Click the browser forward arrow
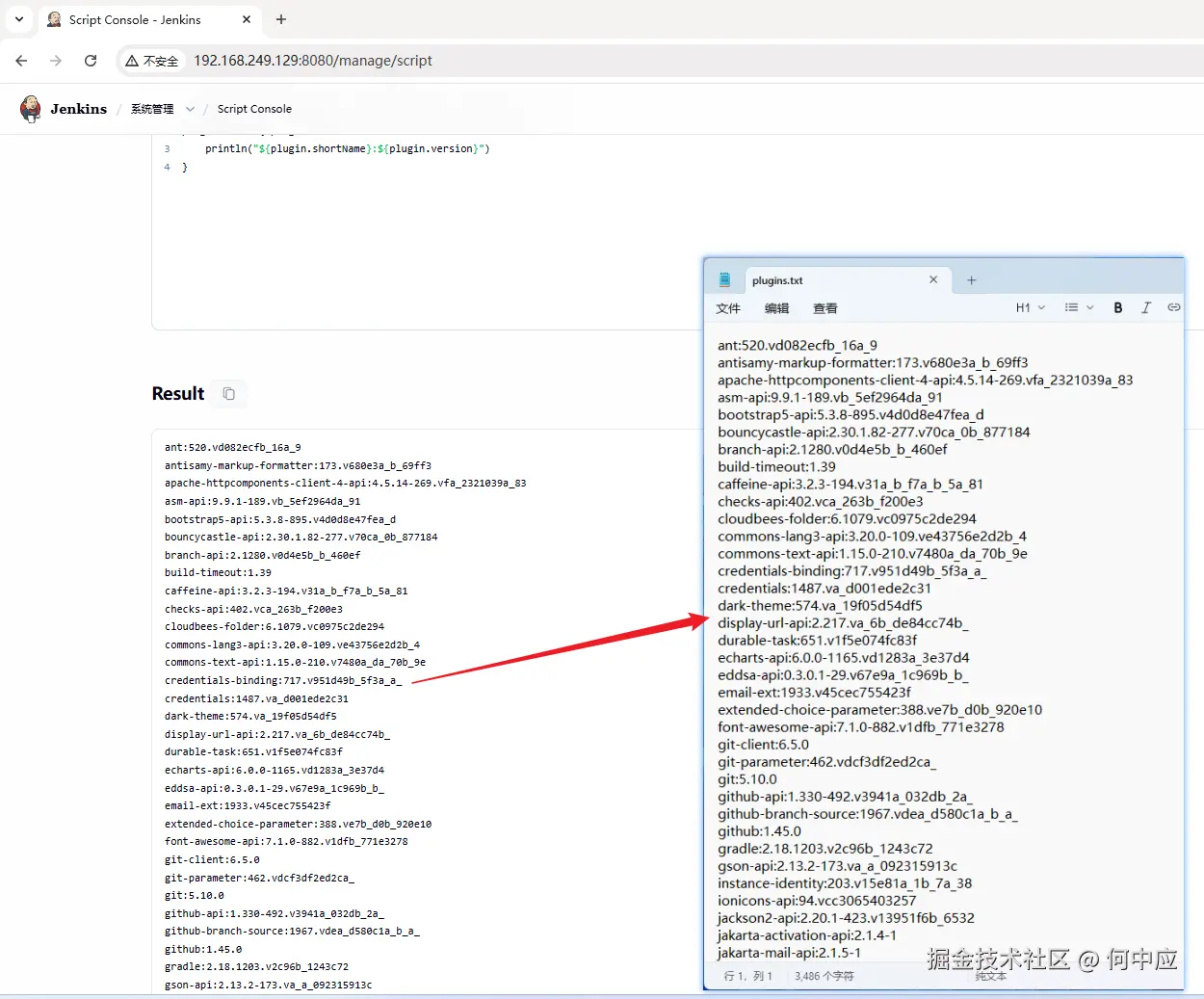 56,61
